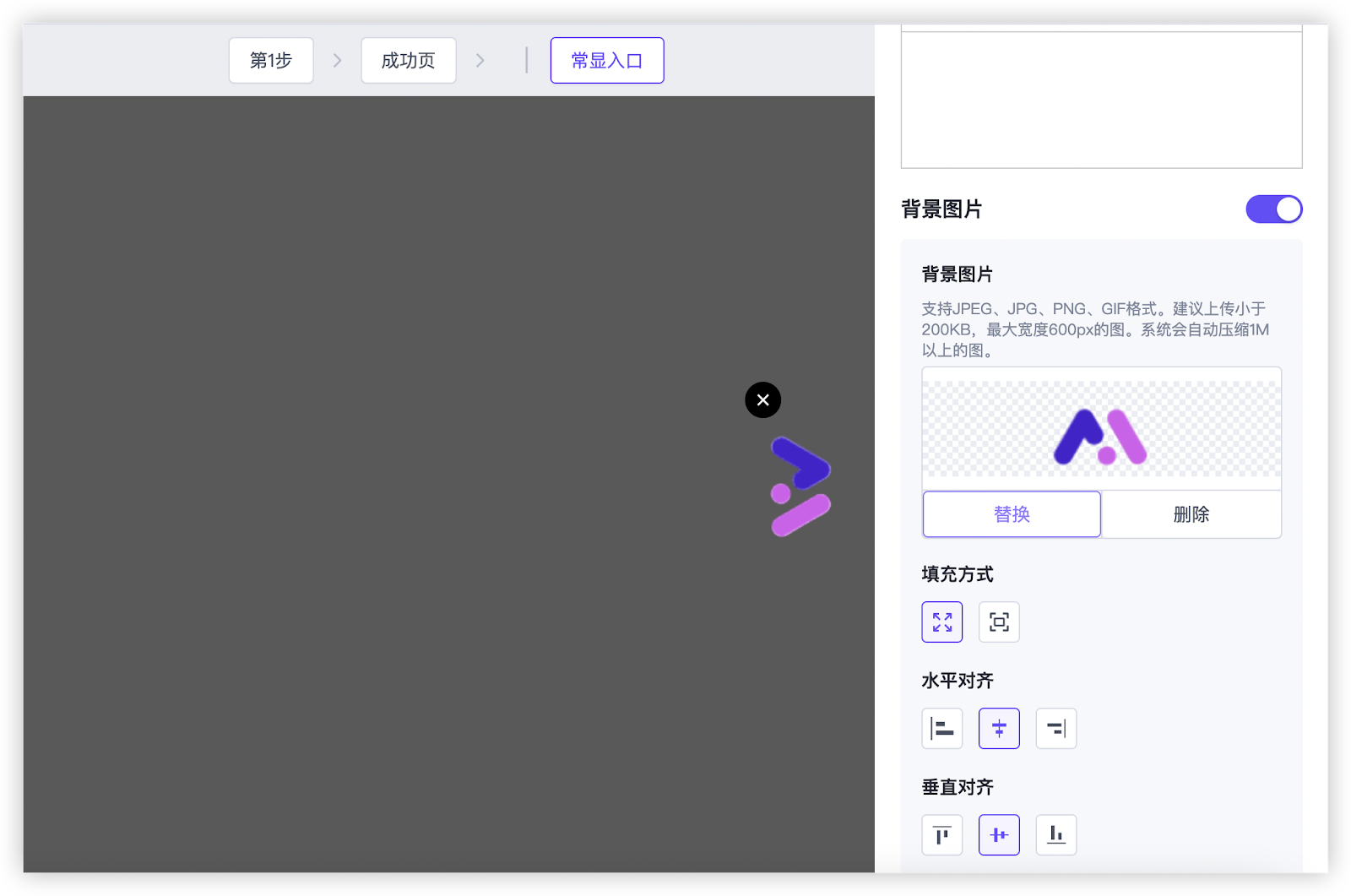Set horizontal alignment to left
Screen dimensions: 1351x896
tap(941, 729)
